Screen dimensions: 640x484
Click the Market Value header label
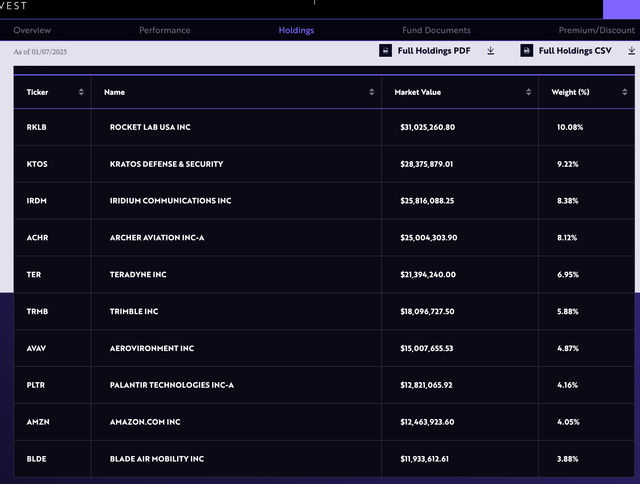[x=418, y=92]
